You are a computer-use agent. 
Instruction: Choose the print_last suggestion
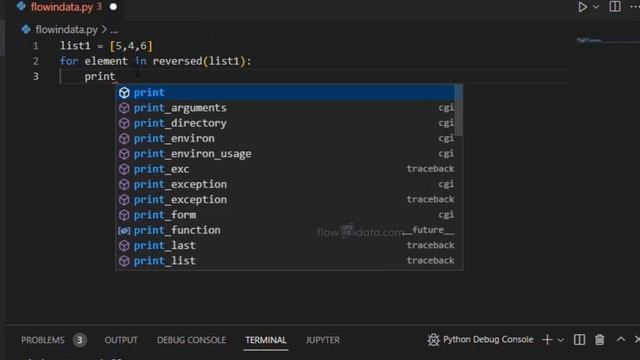pyautogui.click(x=285, y=246)
